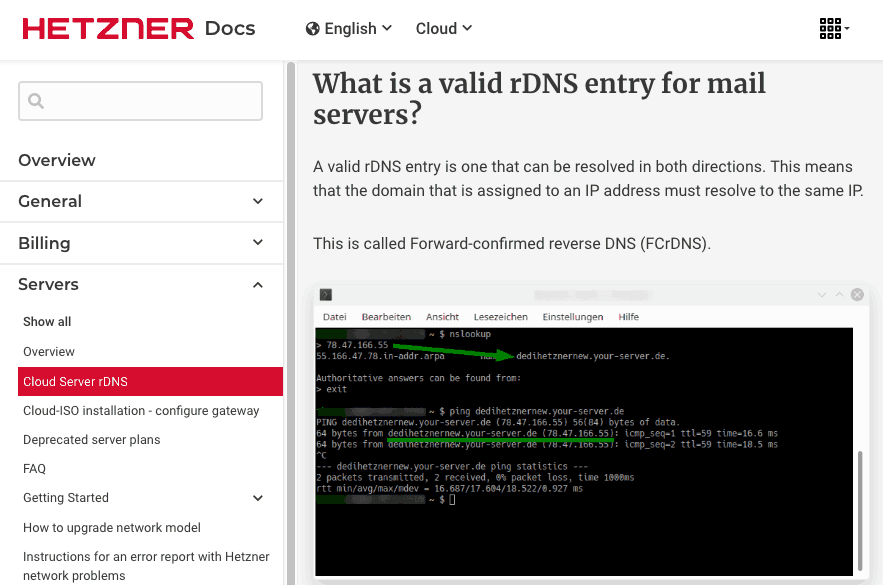Click the terminal screenshot image
The width and height of the screenshot is (883, 585).
point(590,431)
